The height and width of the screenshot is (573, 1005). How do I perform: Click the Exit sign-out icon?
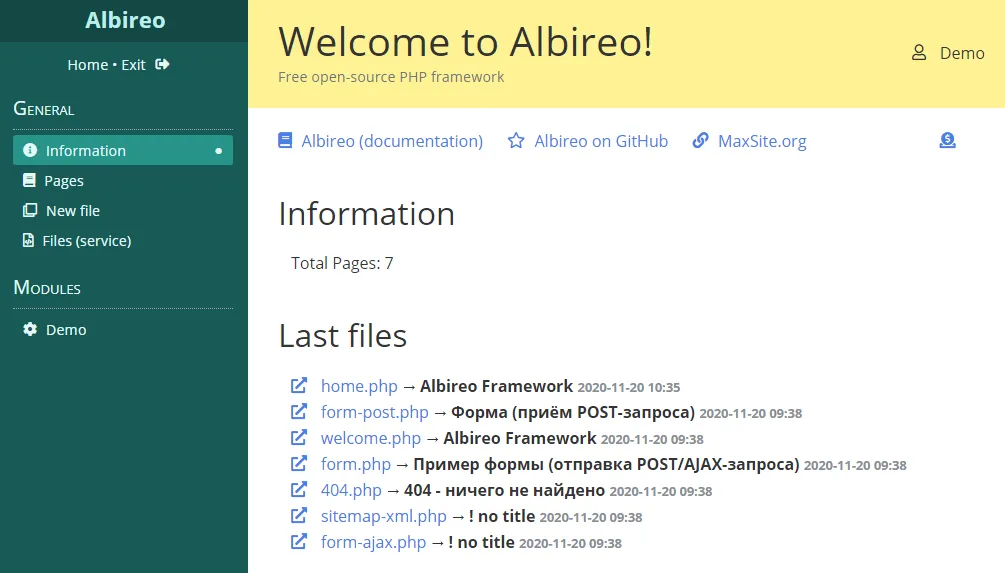tap(163, 65)
